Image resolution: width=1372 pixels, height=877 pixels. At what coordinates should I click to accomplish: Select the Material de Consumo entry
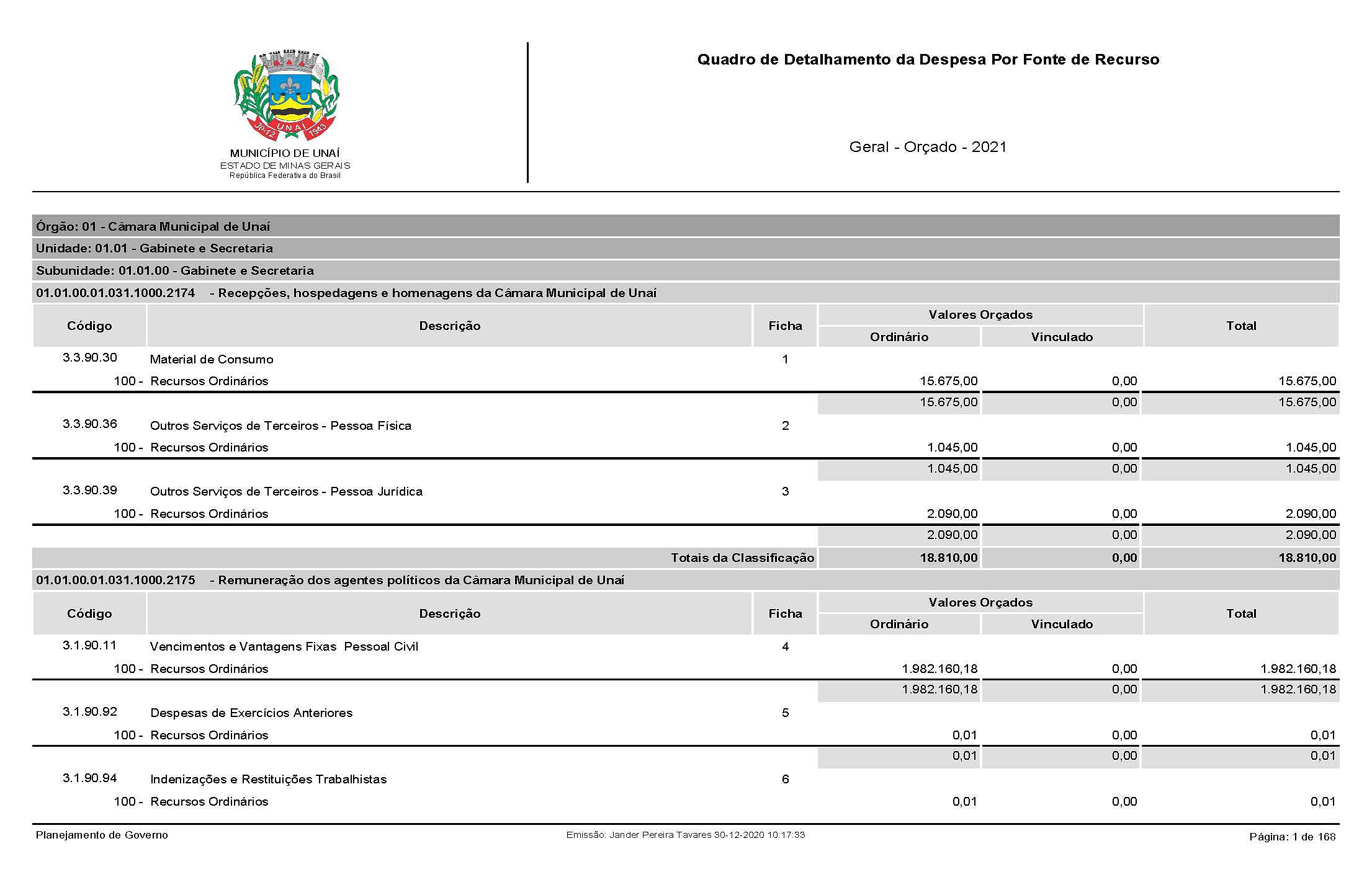[212, 359]
